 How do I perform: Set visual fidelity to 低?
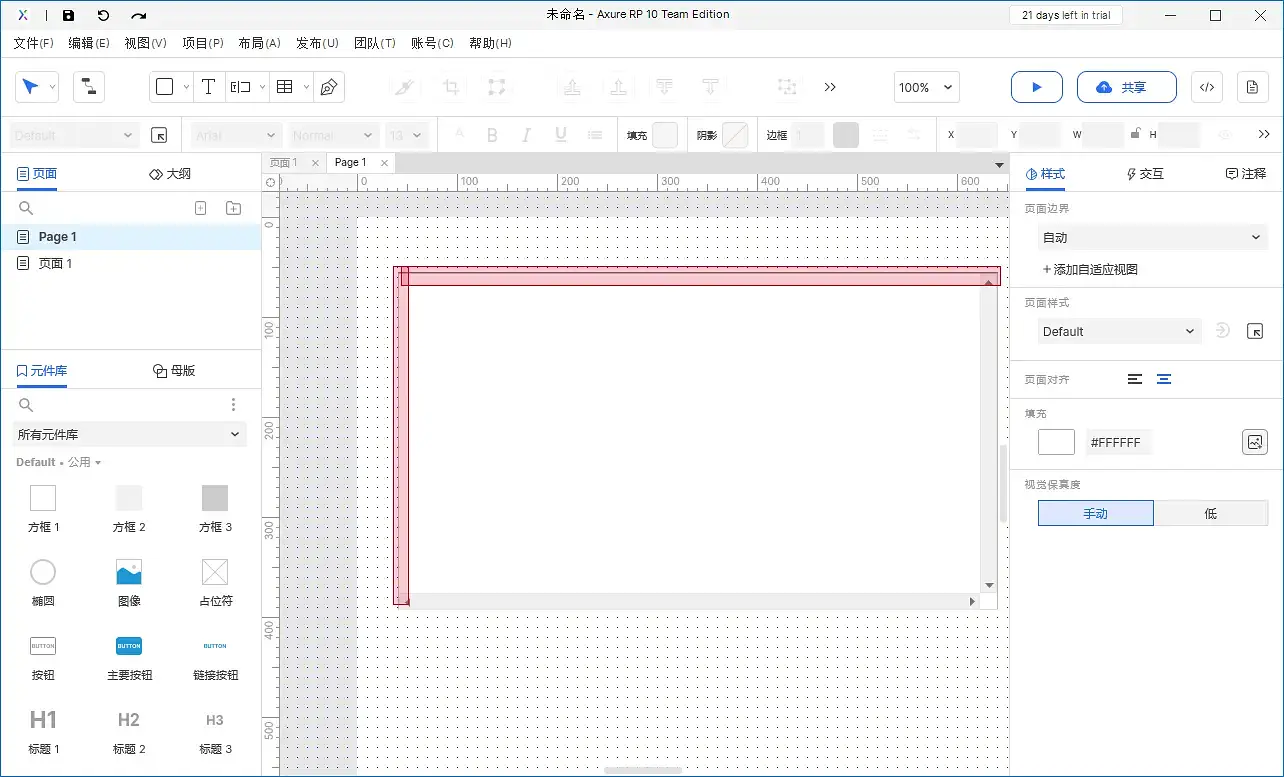coord(1210,513)
